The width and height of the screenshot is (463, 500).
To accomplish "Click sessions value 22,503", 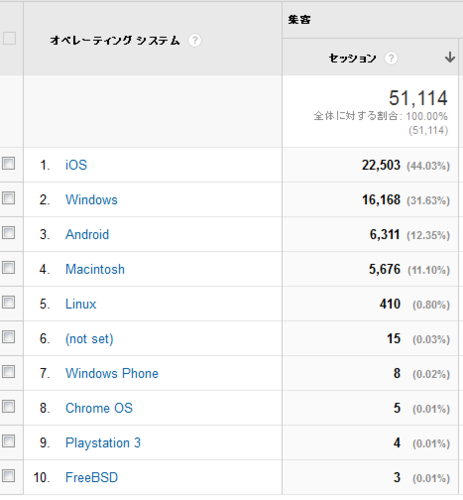I will [x=381, y=165].
